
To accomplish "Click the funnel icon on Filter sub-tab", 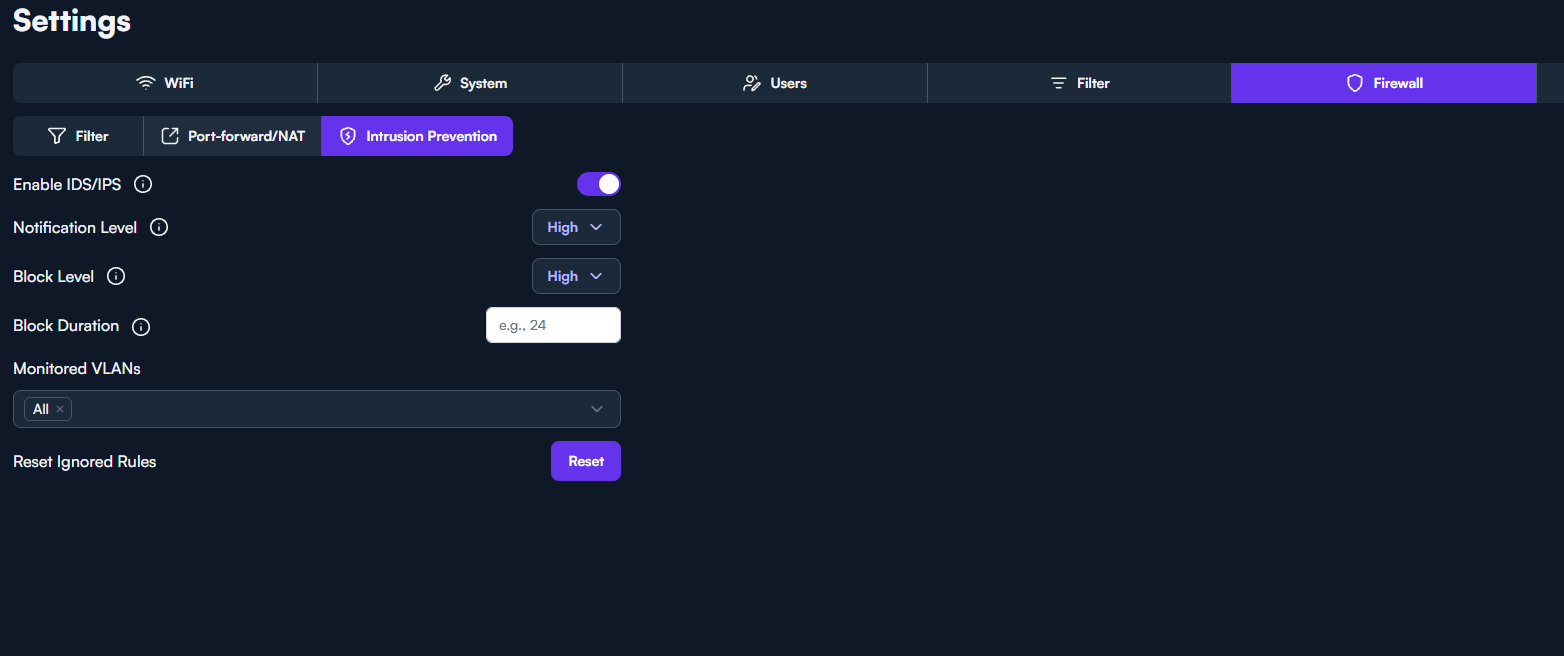I will tap(57, 136).
